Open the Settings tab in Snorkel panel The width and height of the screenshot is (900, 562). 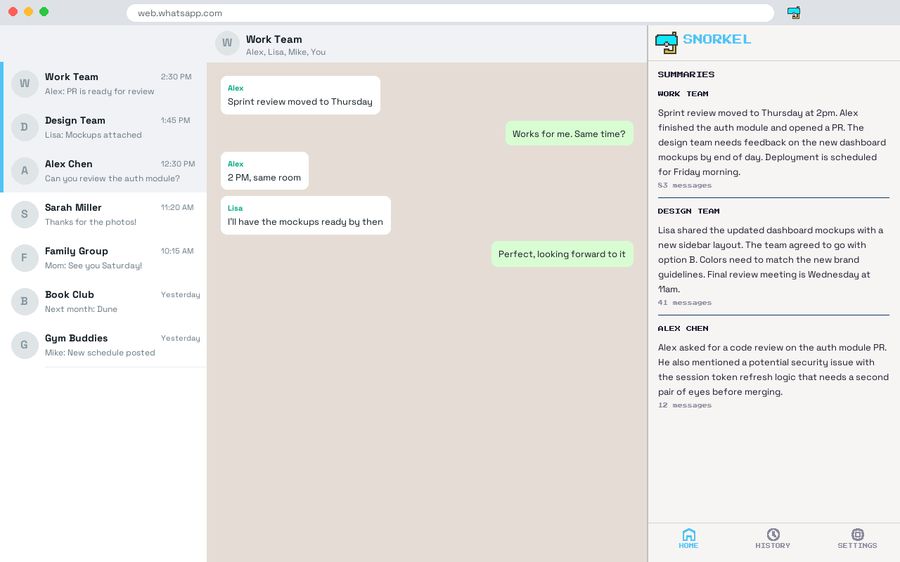pos(857,538)
